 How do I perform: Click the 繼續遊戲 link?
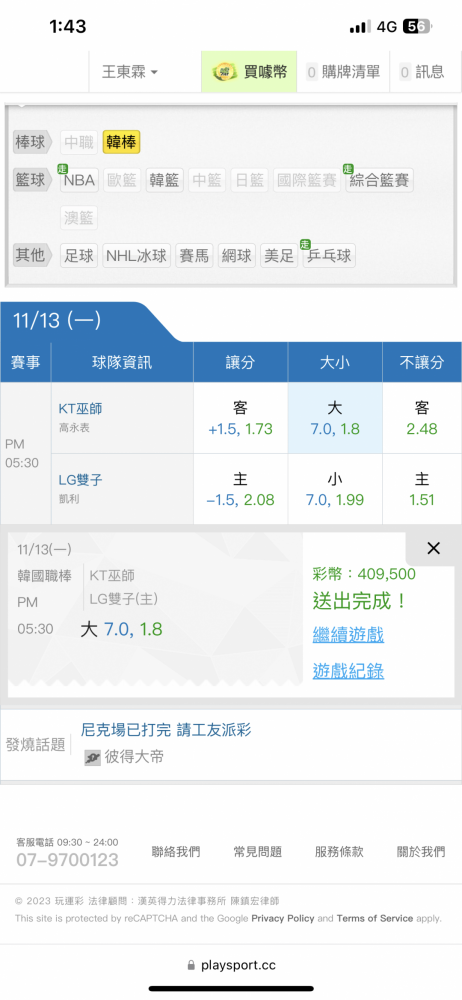(x=348, y=635)
